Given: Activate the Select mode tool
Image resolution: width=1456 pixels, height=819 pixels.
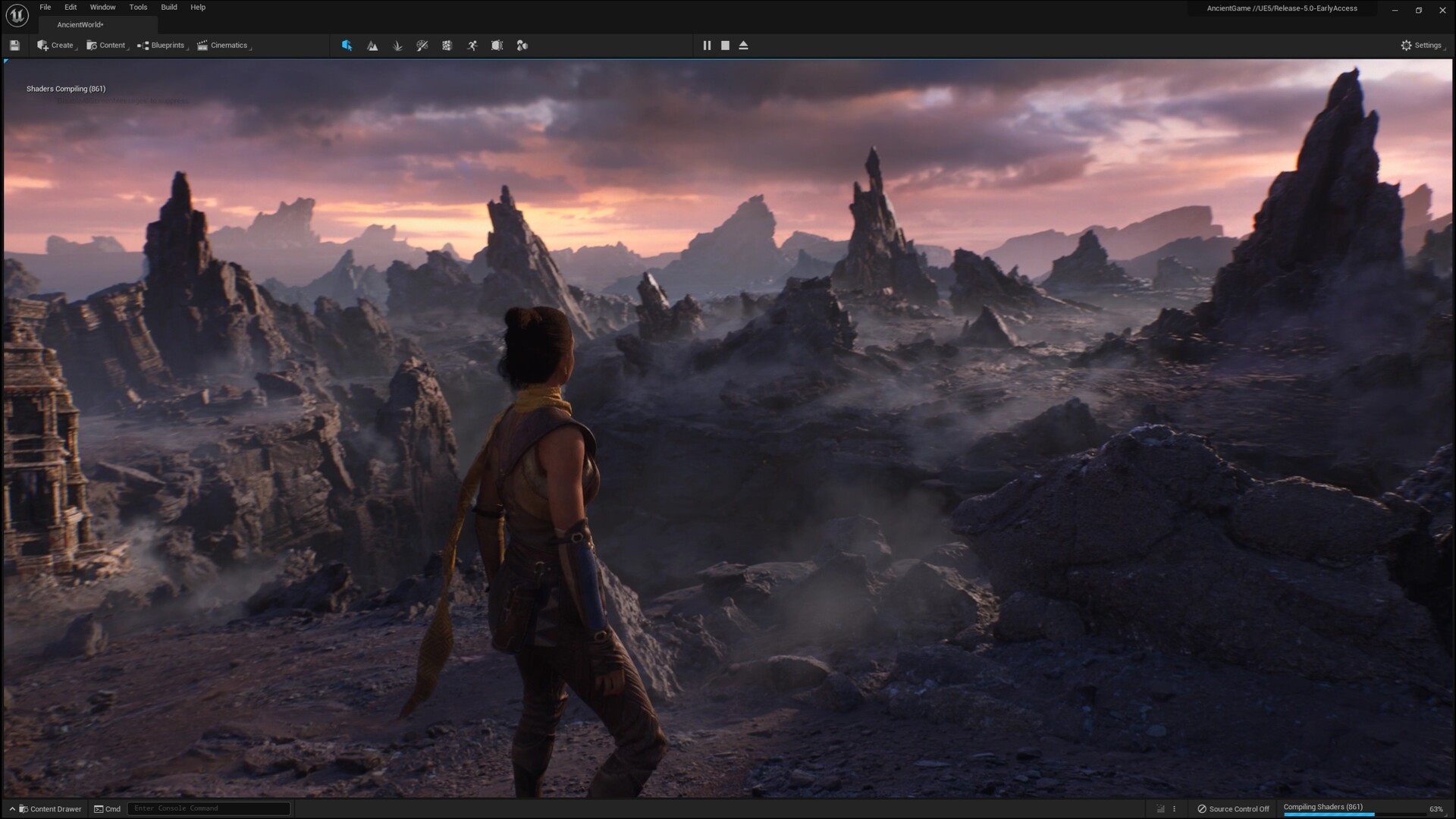Looking at the screenshot, I should click(347, 45).
